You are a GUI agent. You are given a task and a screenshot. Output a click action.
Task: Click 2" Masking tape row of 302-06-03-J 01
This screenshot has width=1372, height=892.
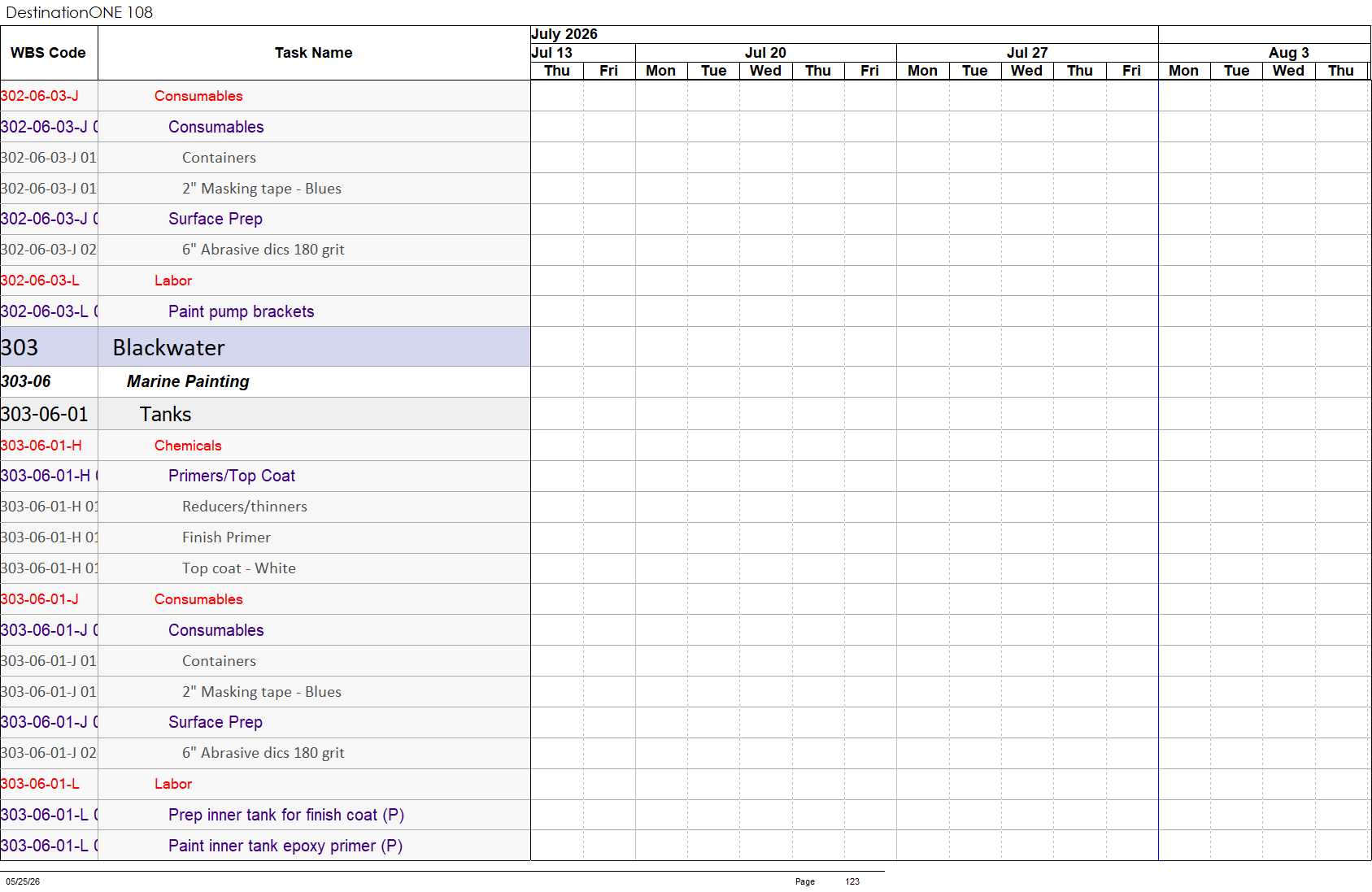265,189
